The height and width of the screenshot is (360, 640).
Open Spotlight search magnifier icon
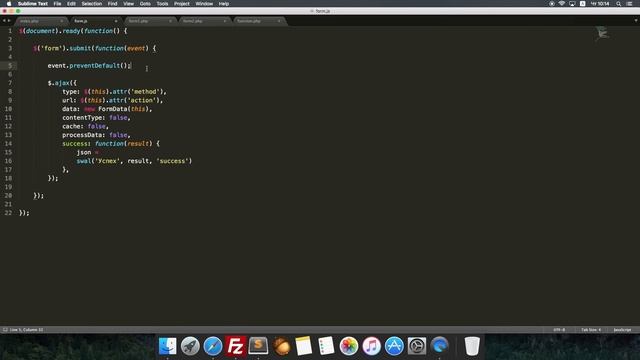pyautogui.click(x=619, y=4)
